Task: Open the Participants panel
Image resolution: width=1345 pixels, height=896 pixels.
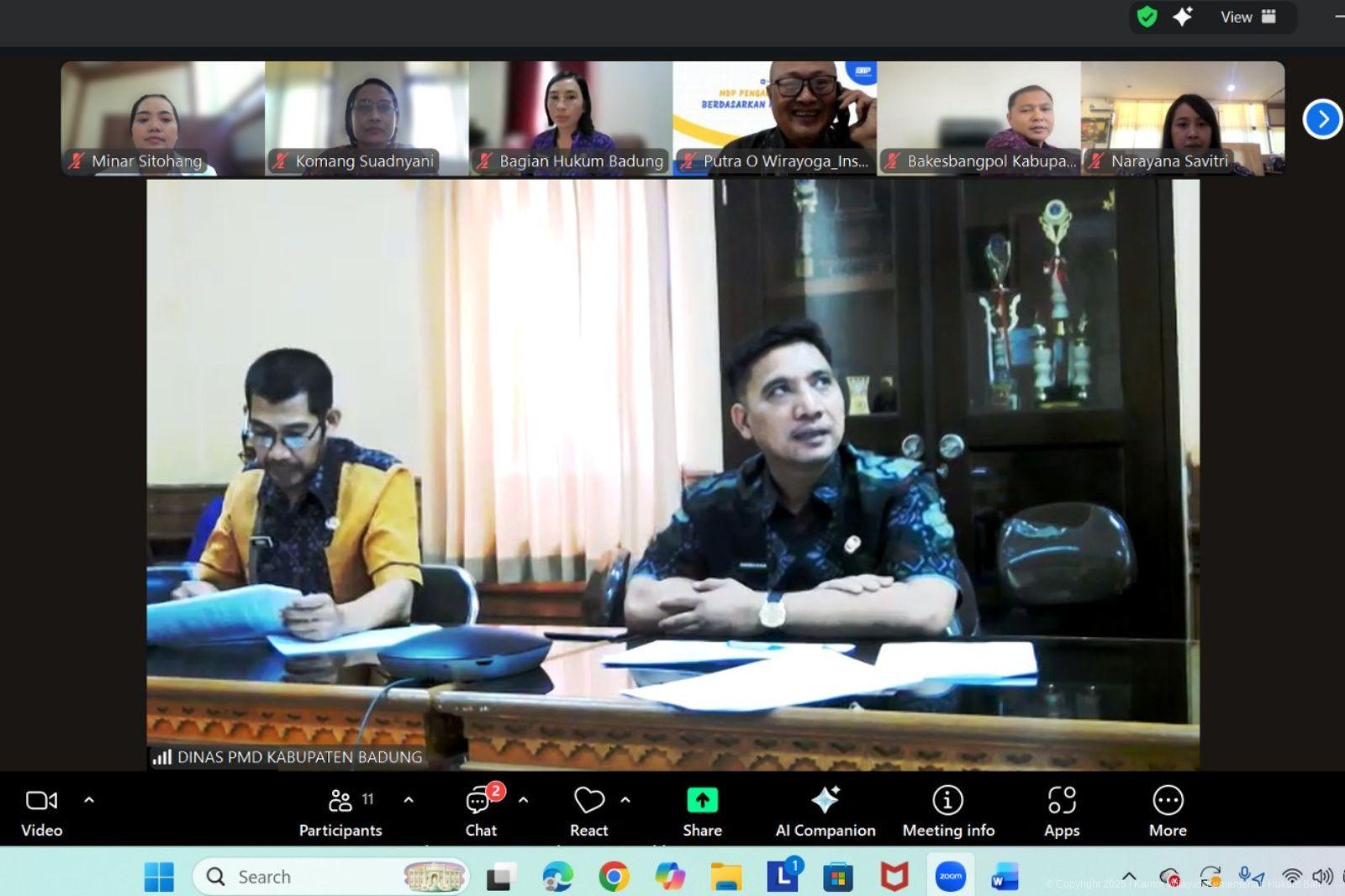Action: [340, 812]
